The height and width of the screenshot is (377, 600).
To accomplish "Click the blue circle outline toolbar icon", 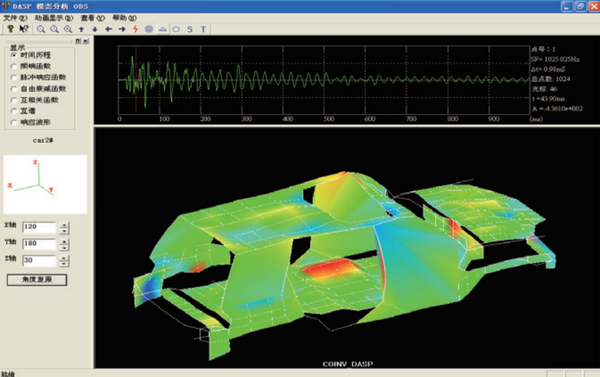I will pos(176,29).
